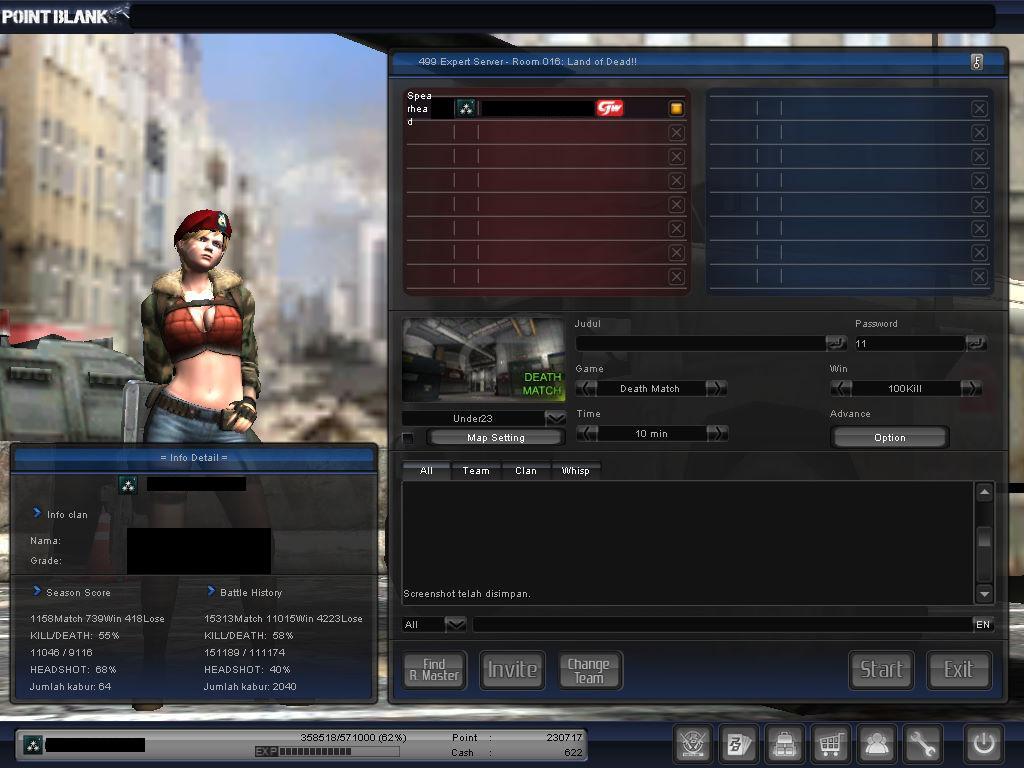Click the Point value 230717
Screen dimensions: 1024x768
coord(564,737)
